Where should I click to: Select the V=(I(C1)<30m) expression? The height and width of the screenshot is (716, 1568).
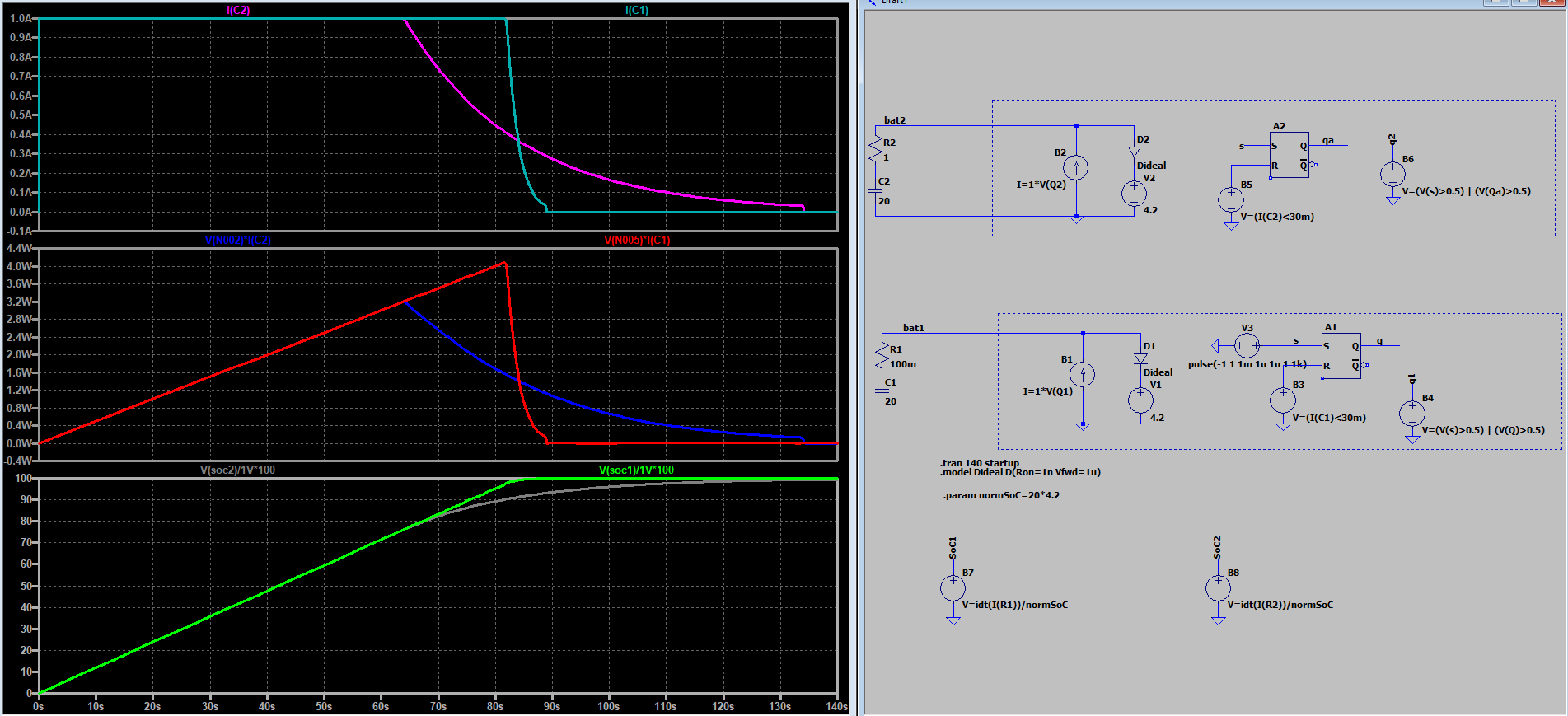[1329, 418]
